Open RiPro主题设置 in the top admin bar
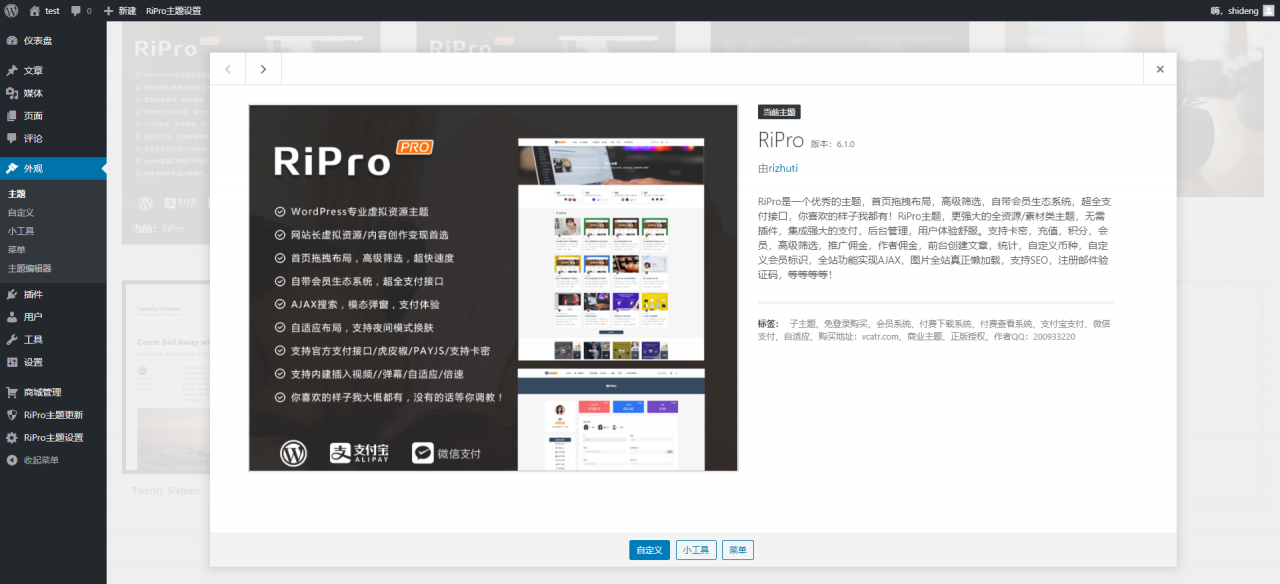This screenshot has width=1280, height=584. click(x=173, y=10)
